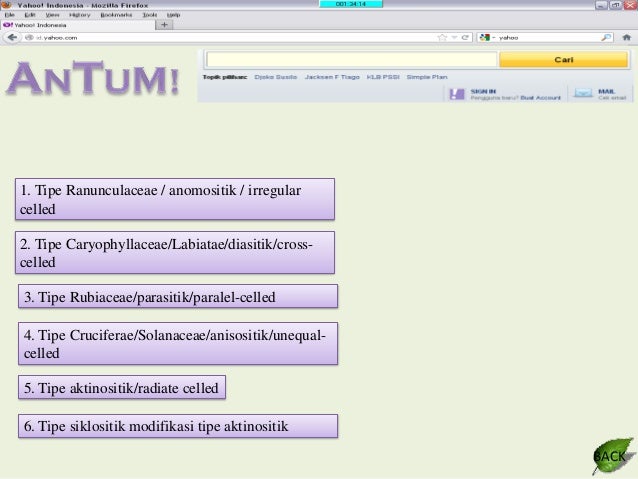
Task: Click the site identity icon next to id.yahoo.com
Action: point(29,37)
